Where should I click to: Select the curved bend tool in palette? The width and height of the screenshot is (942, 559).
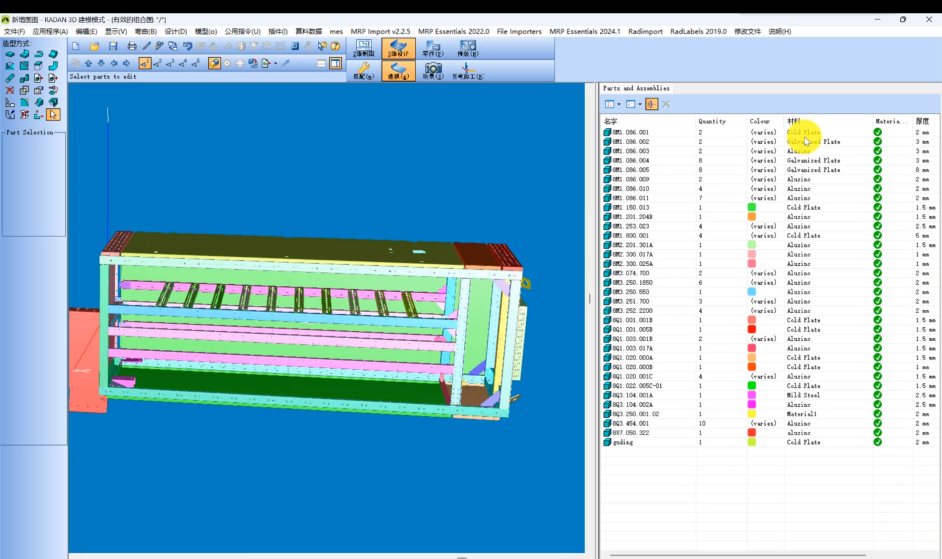[x=53, y=66]
